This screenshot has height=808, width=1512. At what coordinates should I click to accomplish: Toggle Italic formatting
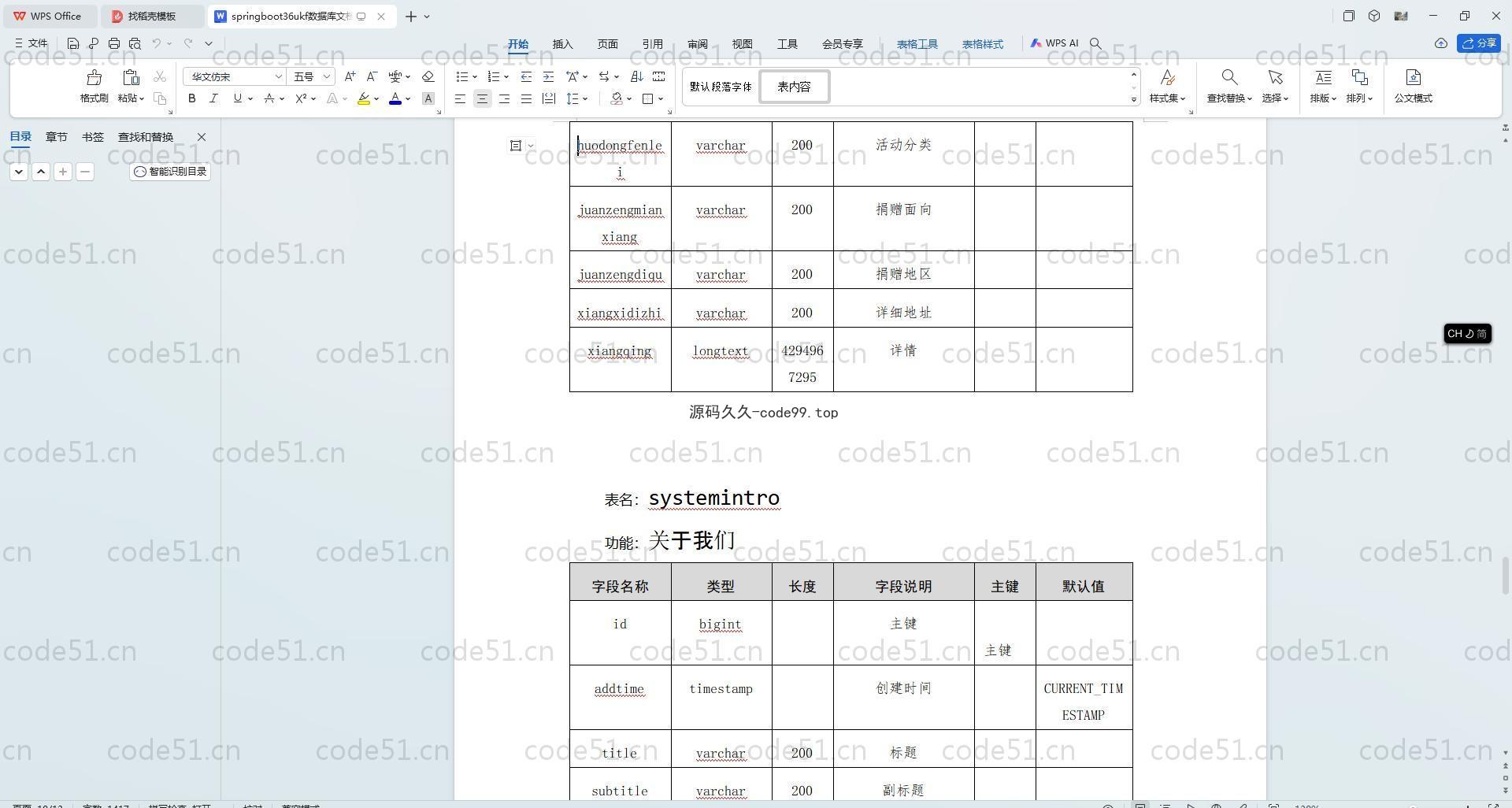click(213, 98)
